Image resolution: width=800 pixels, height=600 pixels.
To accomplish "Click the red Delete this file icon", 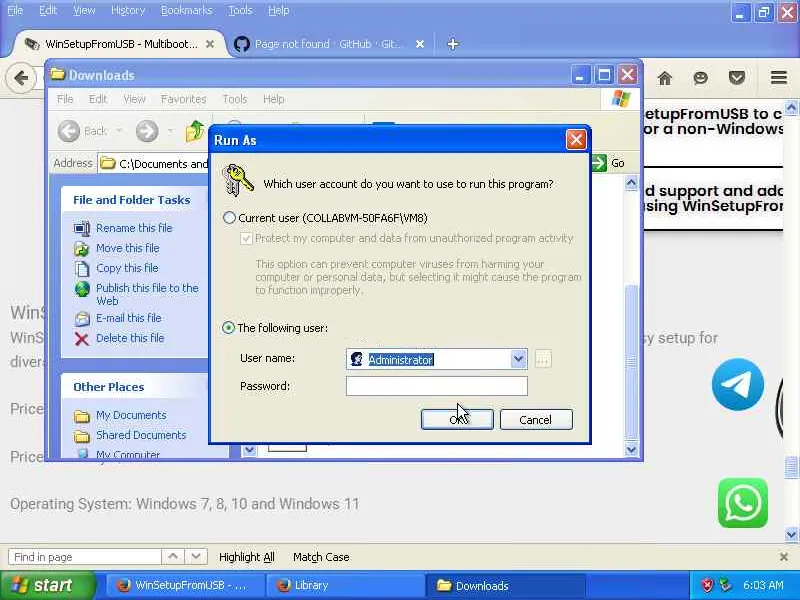I will click(x=82, y=339).
